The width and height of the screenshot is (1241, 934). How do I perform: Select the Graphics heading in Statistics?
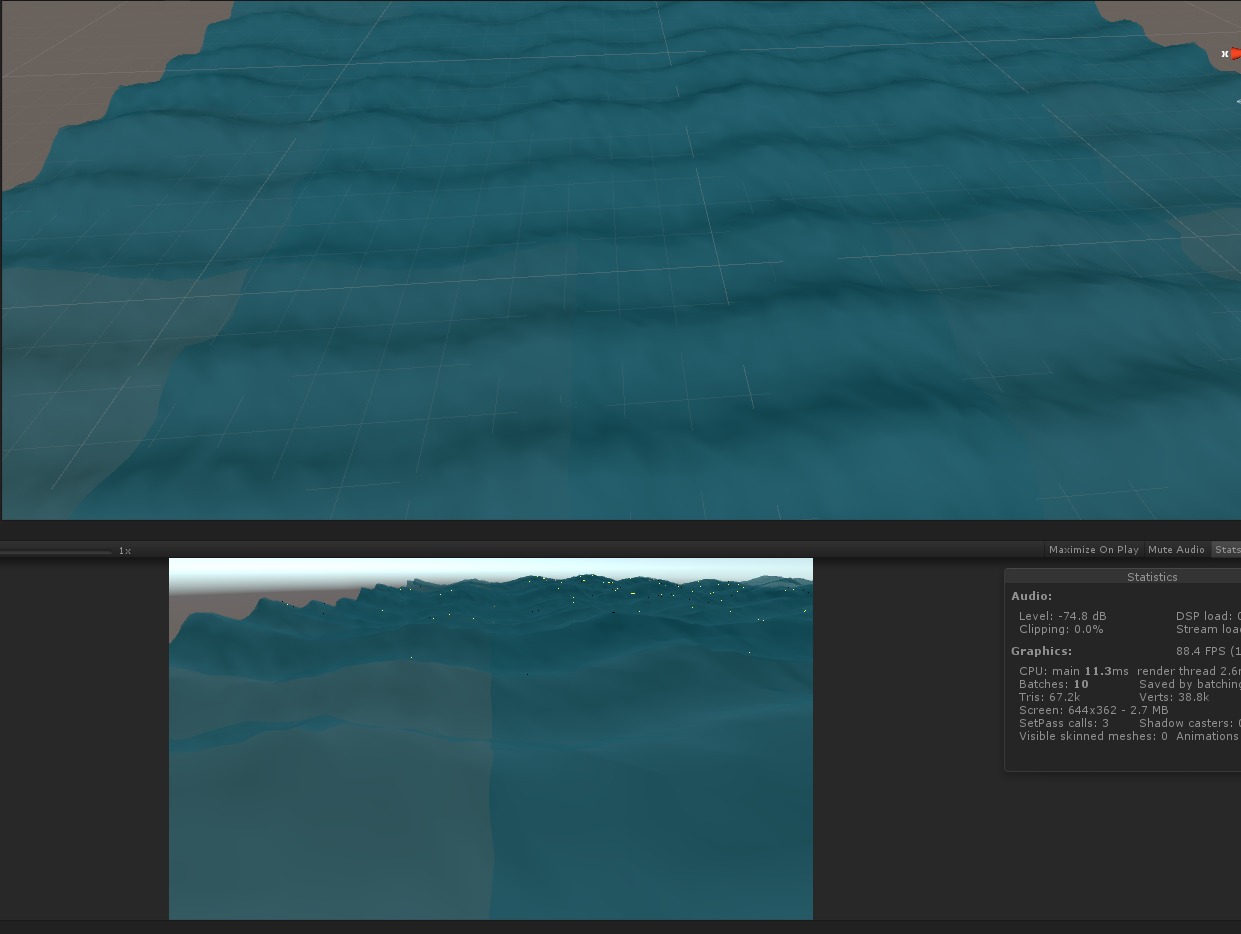coord(1041,651)
